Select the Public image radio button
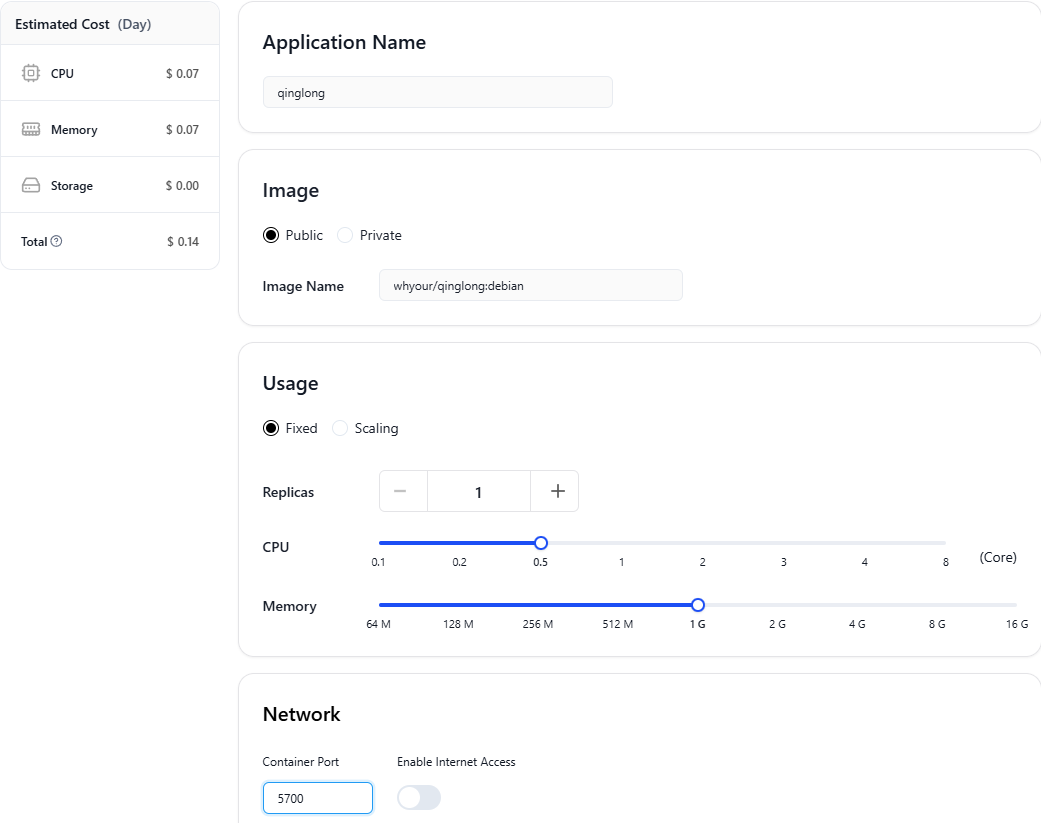This screenshot has height=823, width=1041. coord(271,235)
